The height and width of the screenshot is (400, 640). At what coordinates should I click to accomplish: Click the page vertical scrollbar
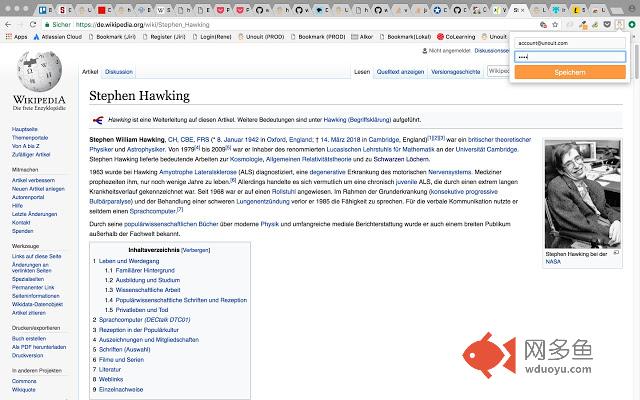tap(637, 61)
